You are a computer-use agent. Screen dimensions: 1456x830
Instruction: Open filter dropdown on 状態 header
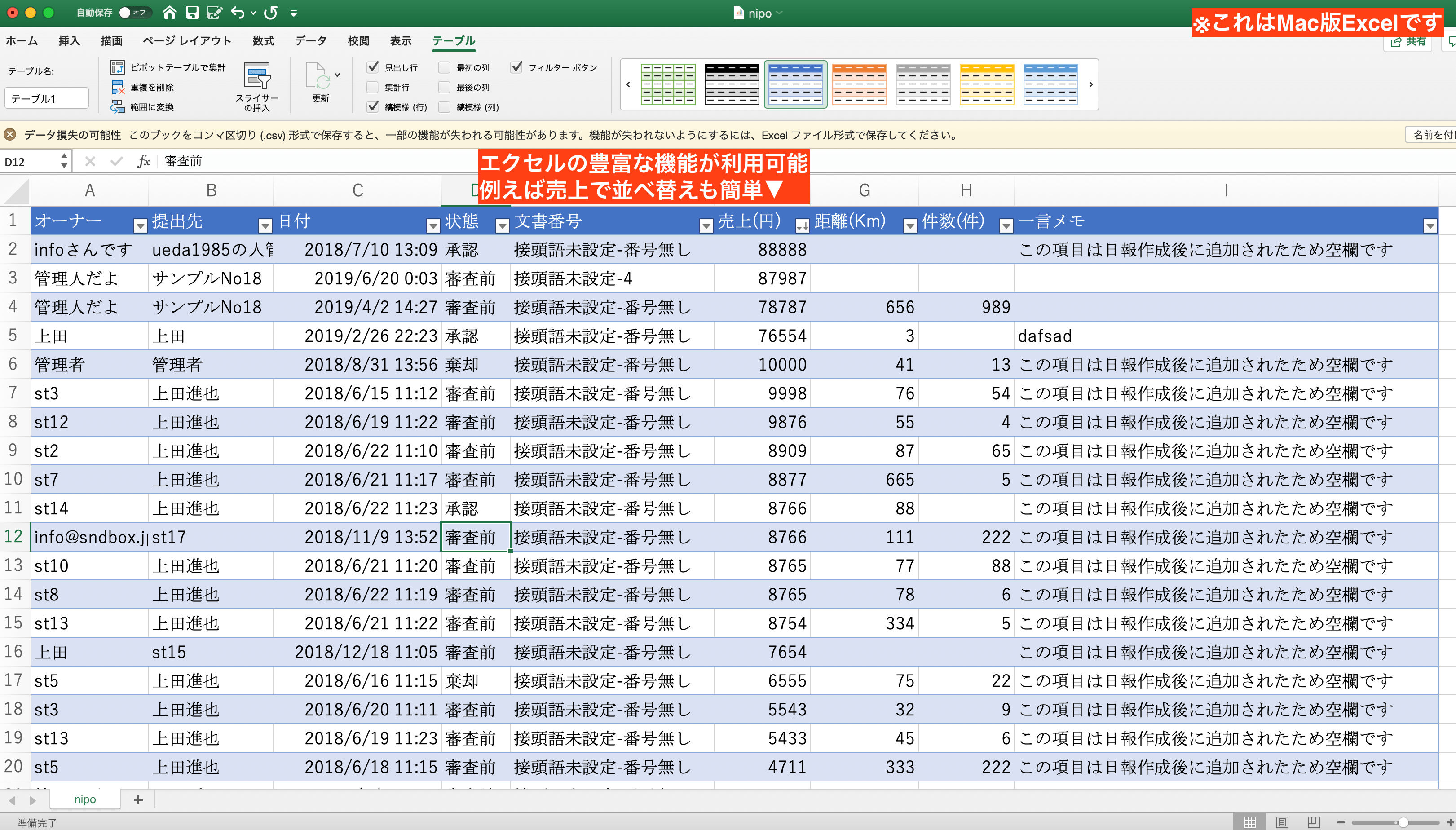click(502, 226)
